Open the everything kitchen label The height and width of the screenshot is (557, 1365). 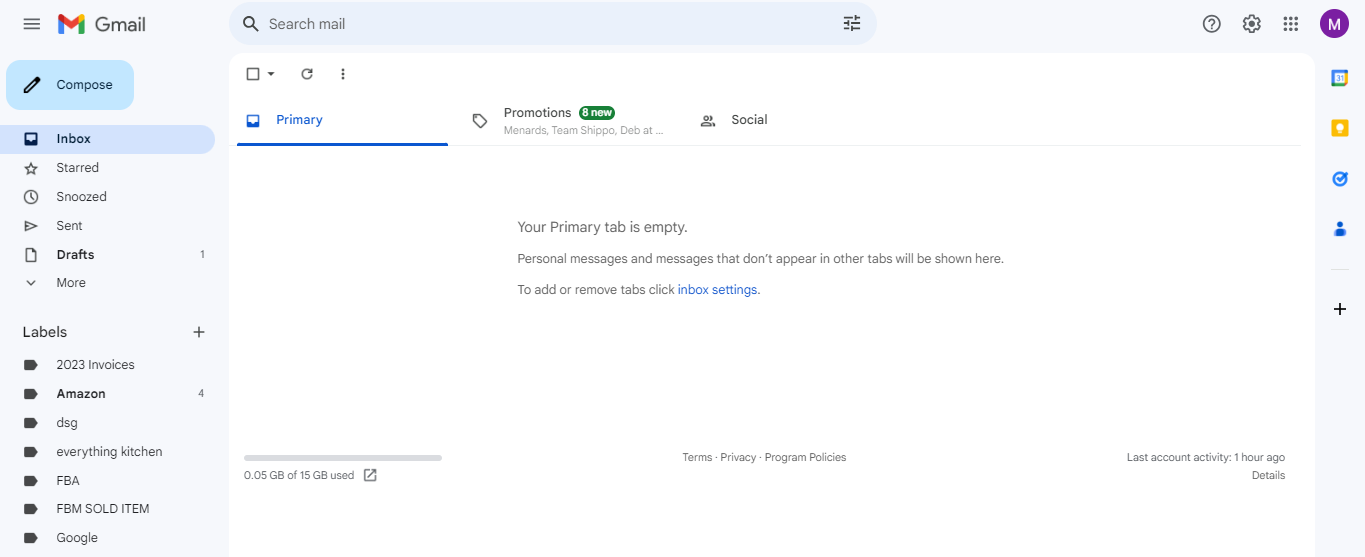pyautogui.click(x=108, y=452)
